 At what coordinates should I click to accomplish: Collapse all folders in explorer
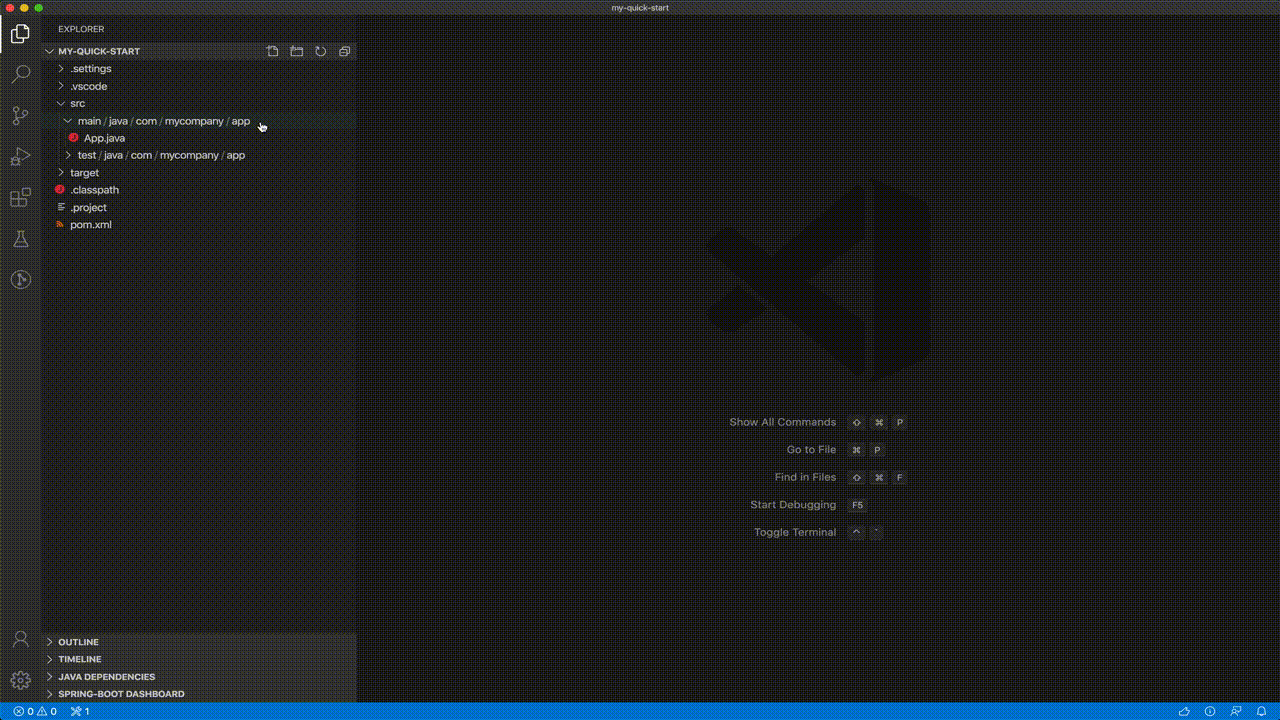(345, 51)
